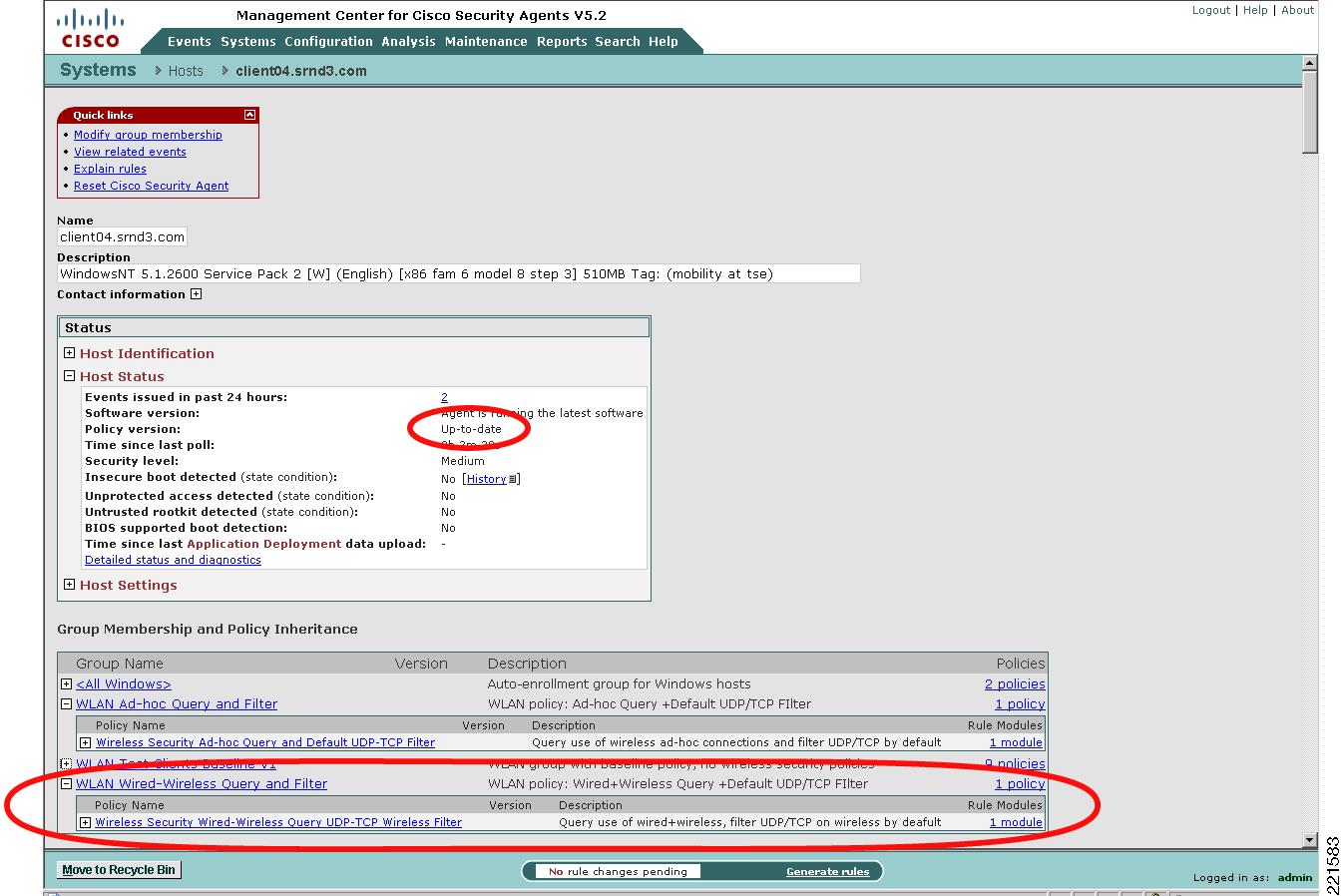Go to Hosts breadcrumb
This screenshot has width=1341, height=896.
(x=186, y=71)
